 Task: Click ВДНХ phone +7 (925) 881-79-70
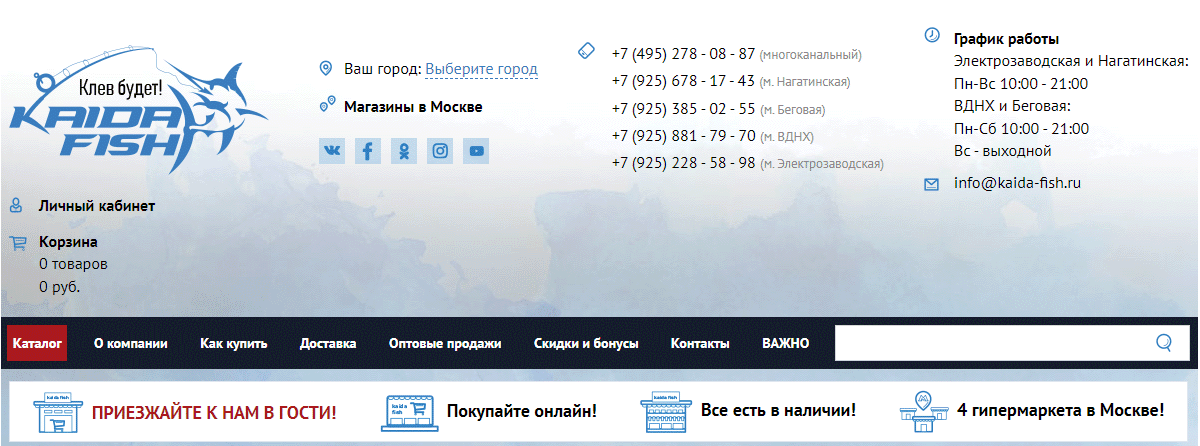coord(684,136)
